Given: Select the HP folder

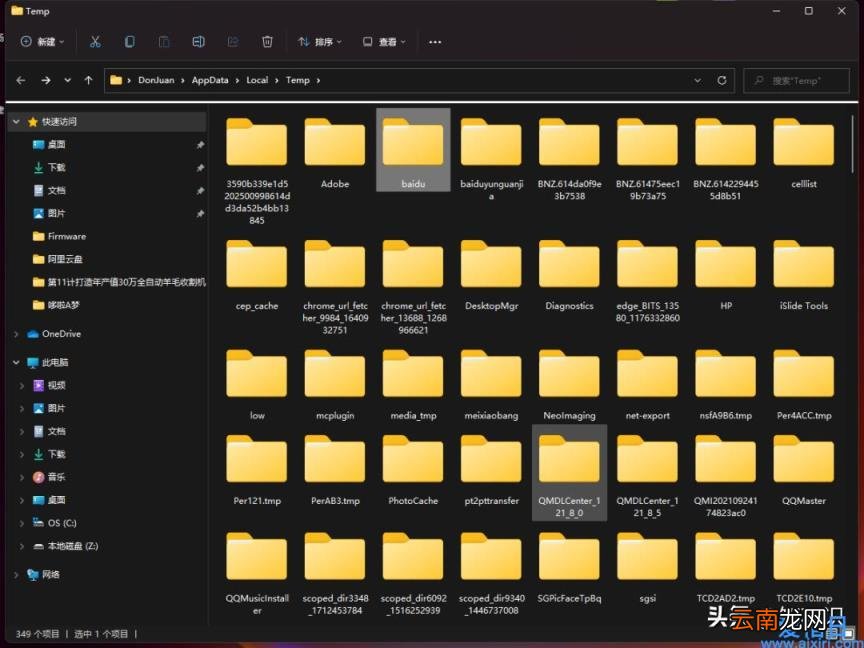Looking at the screenshot, I should [x=726, y=275].
